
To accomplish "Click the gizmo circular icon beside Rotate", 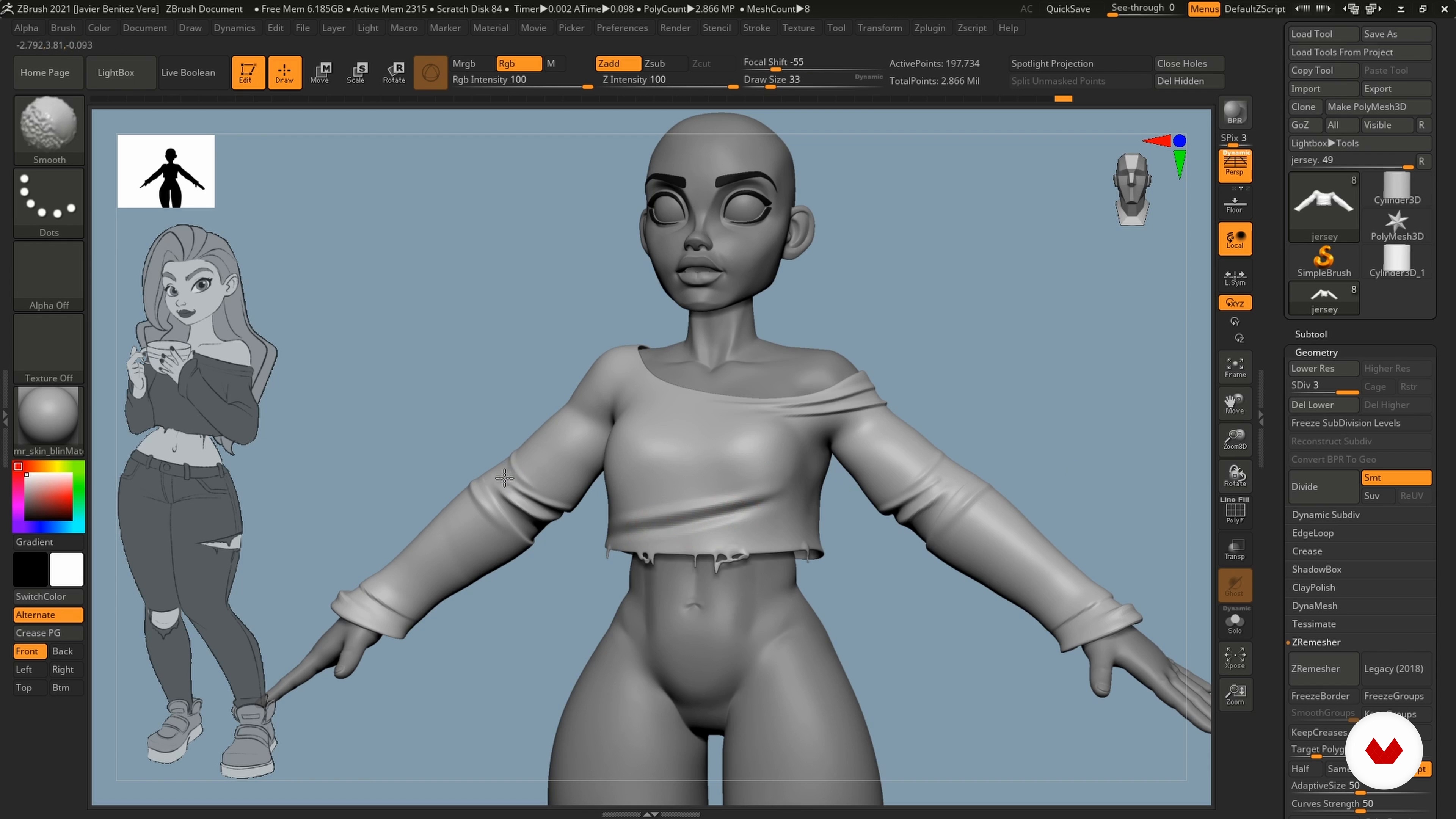I will pyautogui.click(x=430, y=72).
